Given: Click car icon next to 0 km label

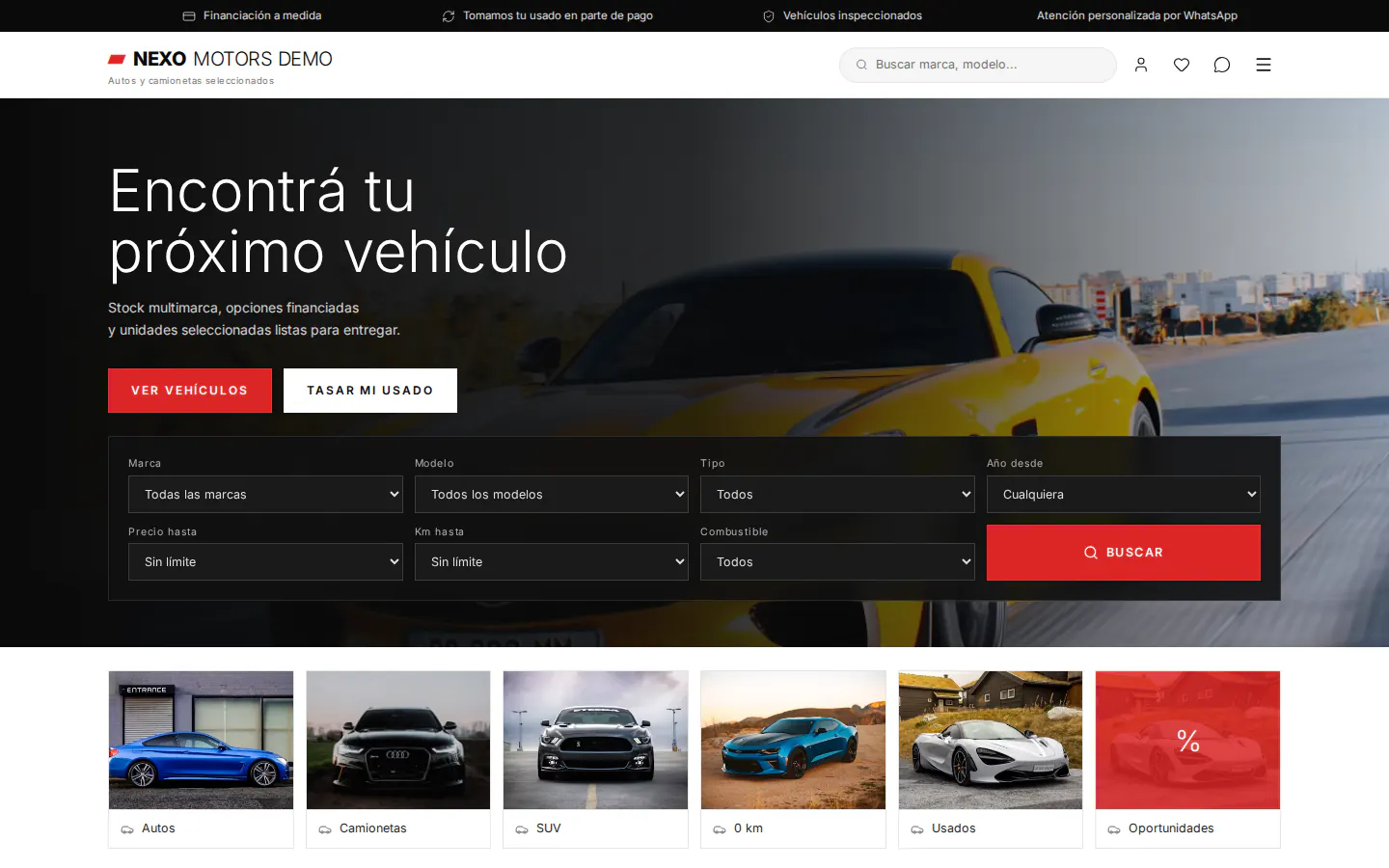Looking at the screenshot, I should [x=720, y=829].
